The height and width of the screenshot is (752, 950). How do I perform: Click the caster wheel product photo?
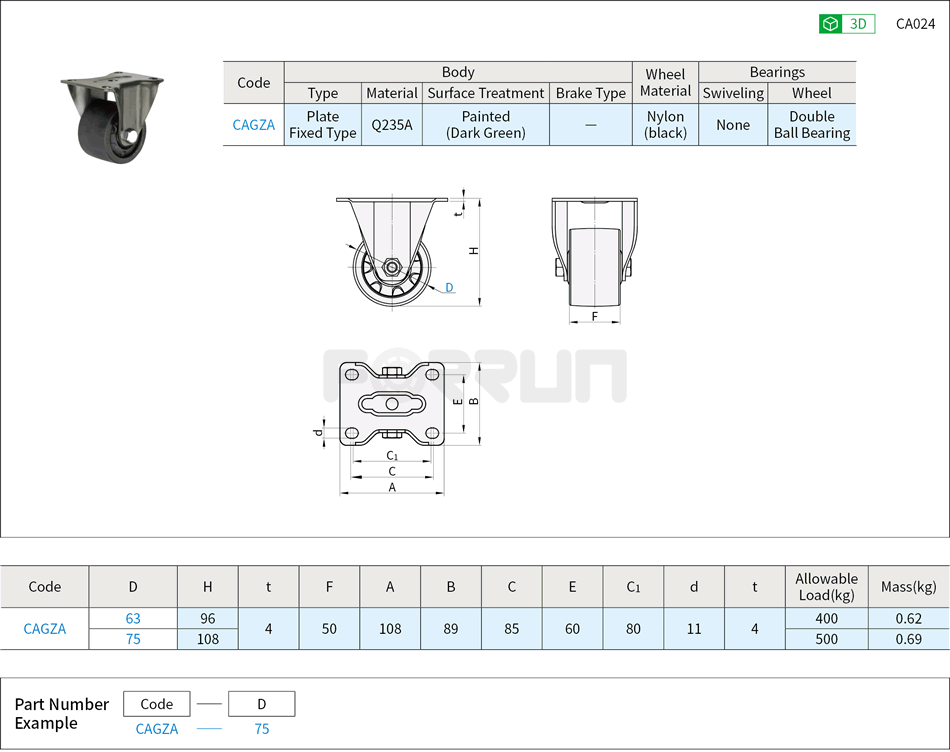(x=111, y=118)
